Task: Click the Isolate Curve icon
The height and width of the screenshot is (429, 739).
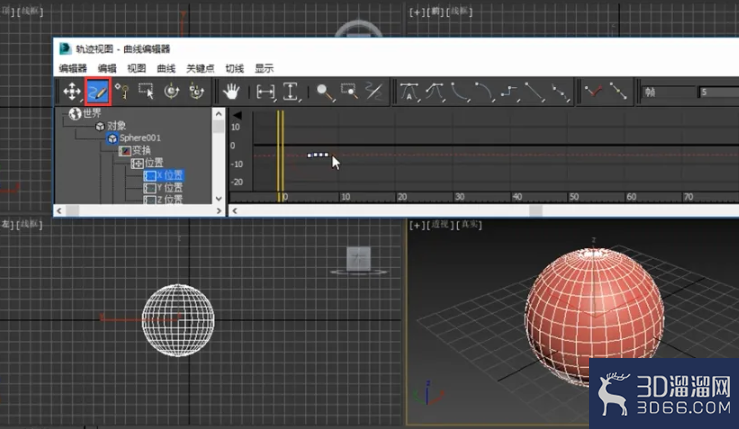Action: (x=375, y=91)
